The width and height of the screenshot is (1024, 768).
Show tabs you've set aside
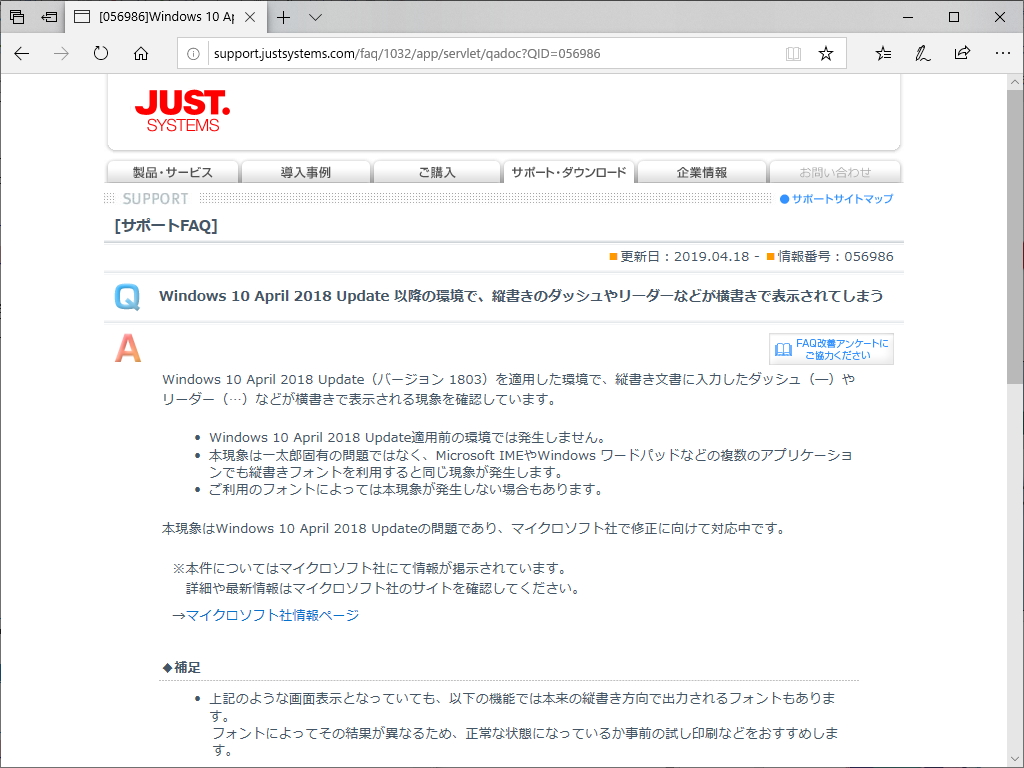click(18, 18)
